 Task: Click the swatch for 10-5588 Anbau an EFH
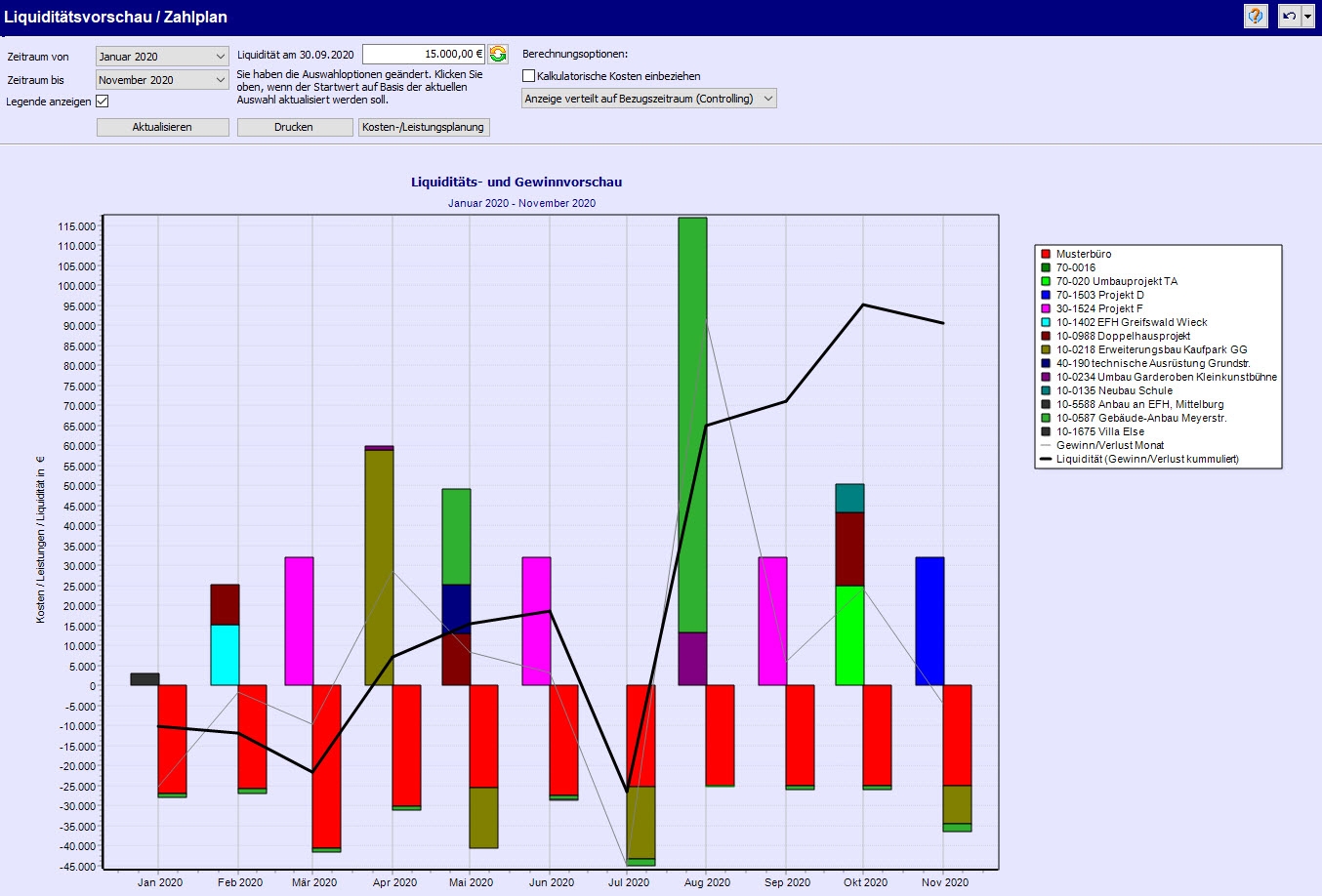(x=1046, y=404)
